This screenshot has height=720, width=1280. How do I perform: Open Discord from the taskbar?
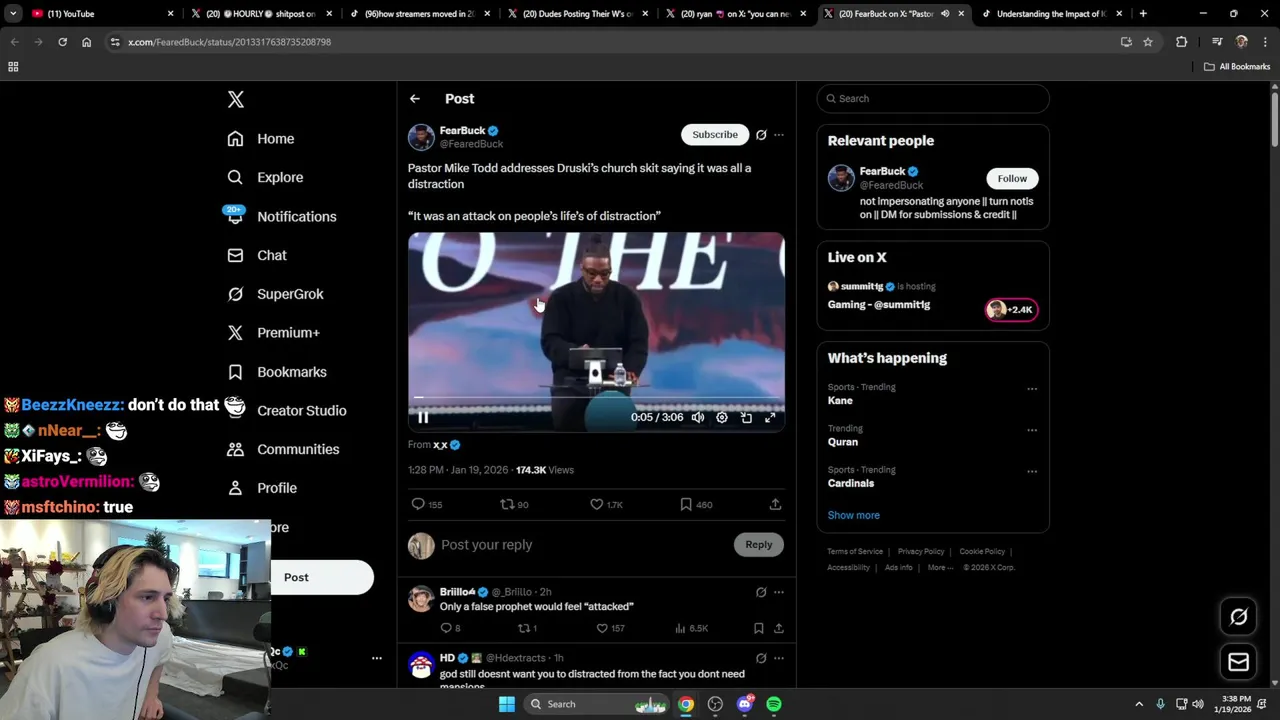[744, 704]
